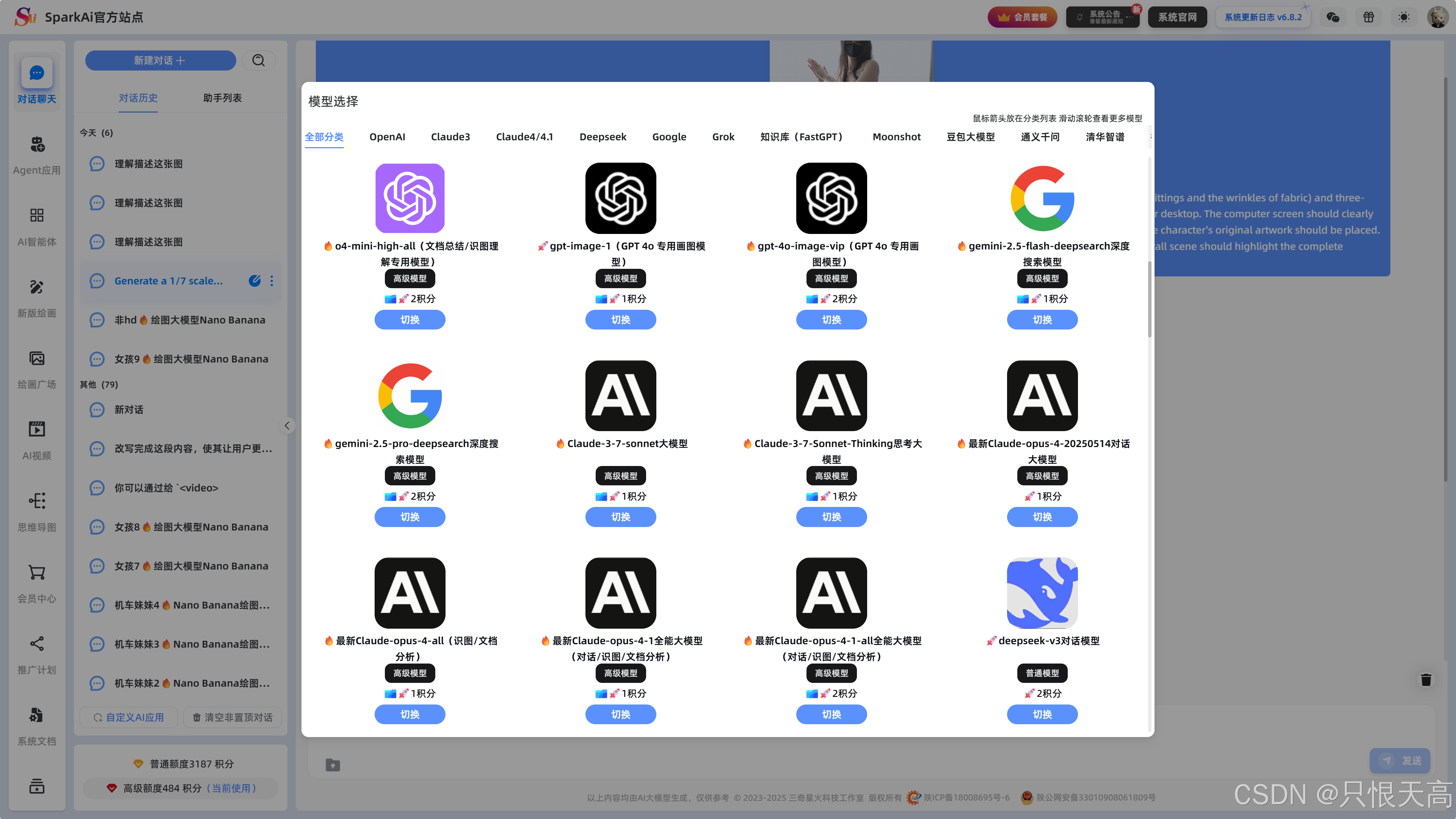Click the o4-mini-high-all purple model icon

click(410, 198)
